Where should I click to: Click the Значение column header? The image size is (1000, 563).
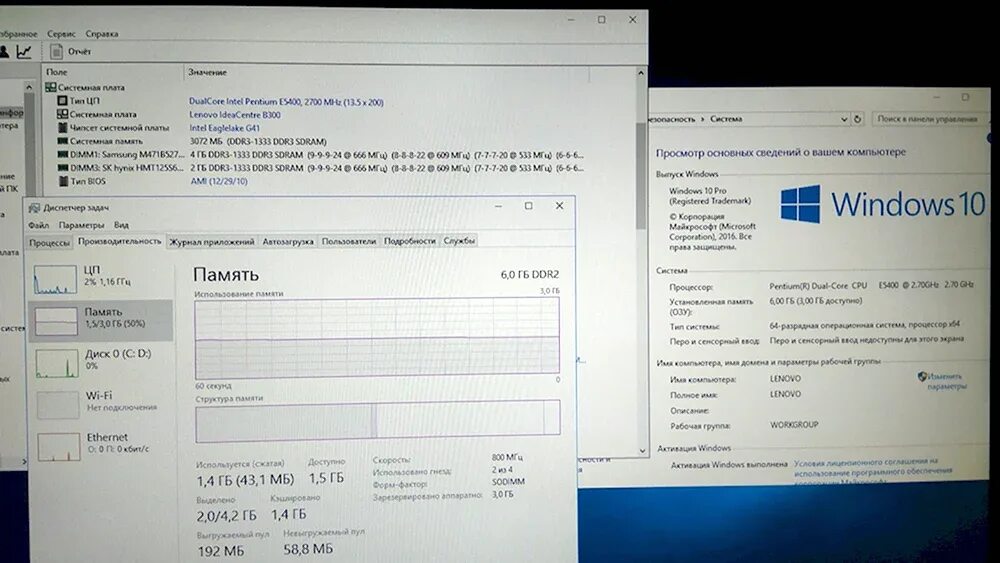(207, 72)
